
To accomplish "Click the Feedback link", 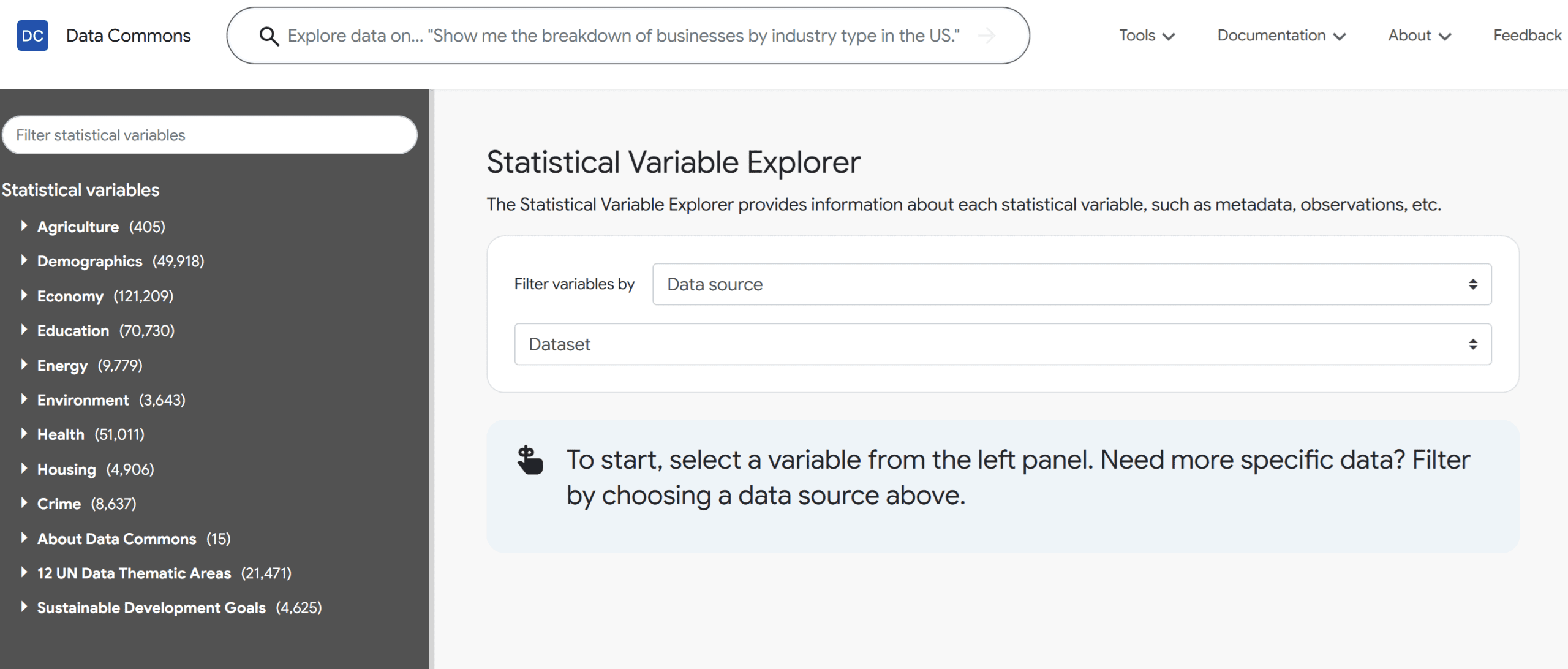I will [1527, 36].
